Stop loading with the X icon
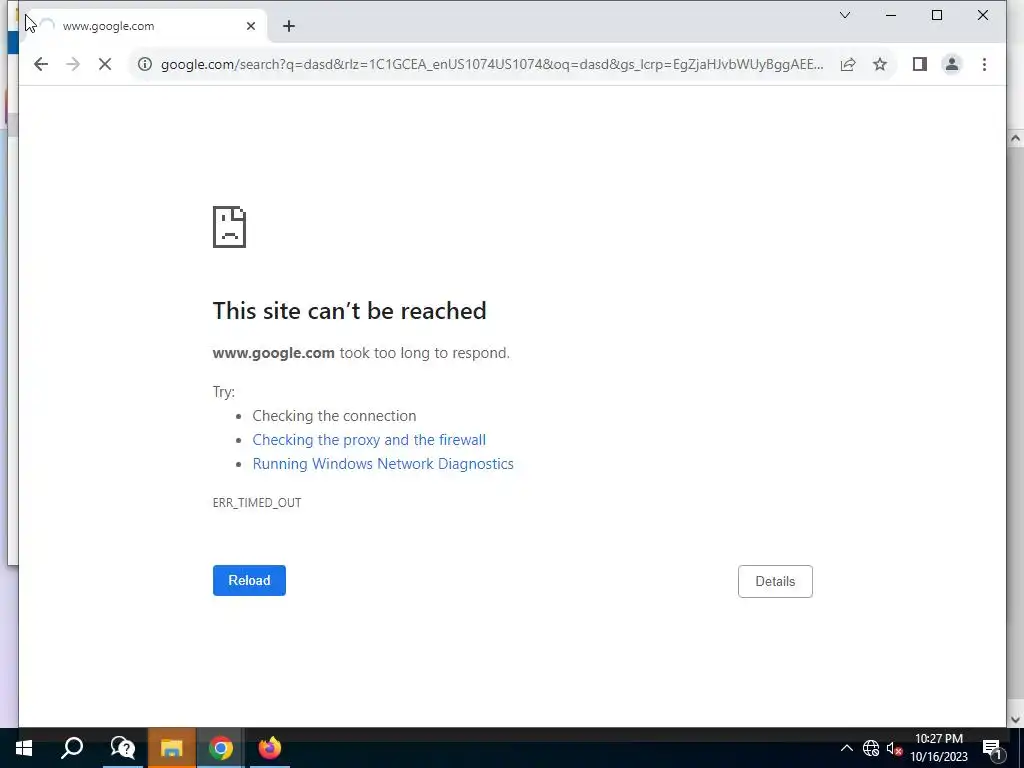 pyautogui.click(x=104, y=64)
